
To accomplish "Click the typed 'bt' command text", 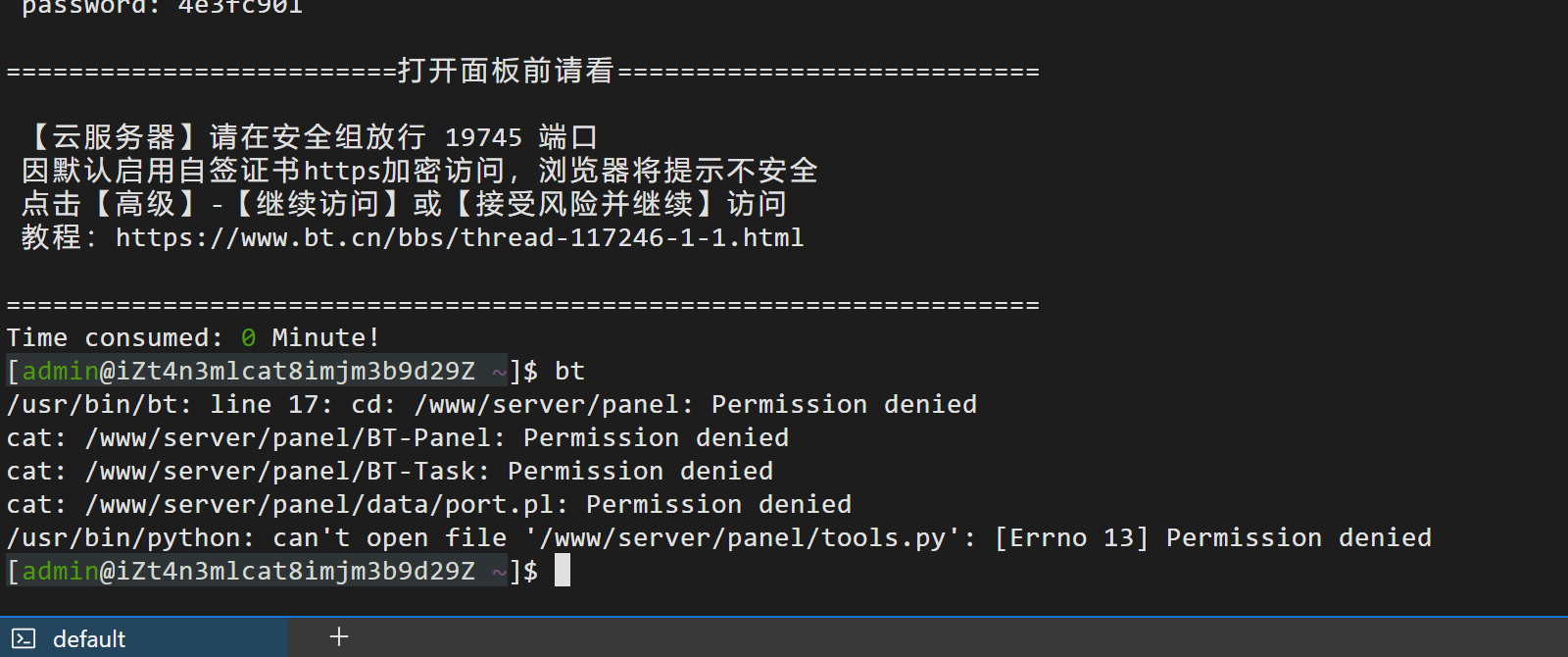I will [x=569, y=371].
